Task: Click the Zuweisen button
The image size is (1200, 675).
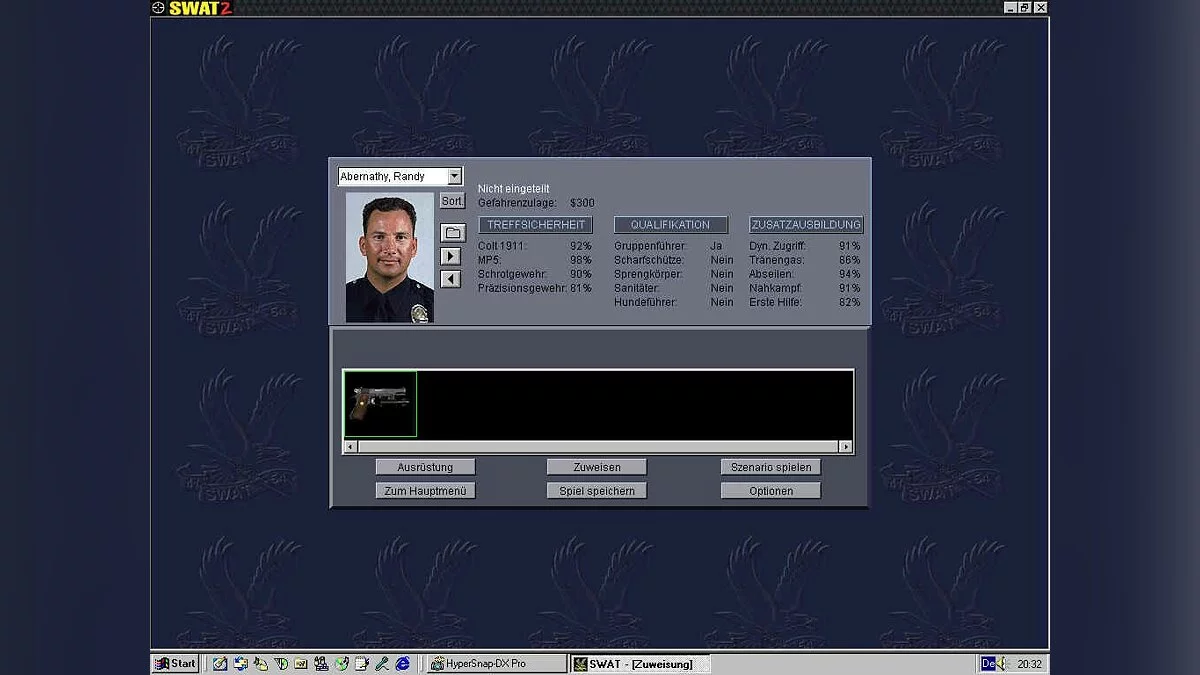Action: 597,467
